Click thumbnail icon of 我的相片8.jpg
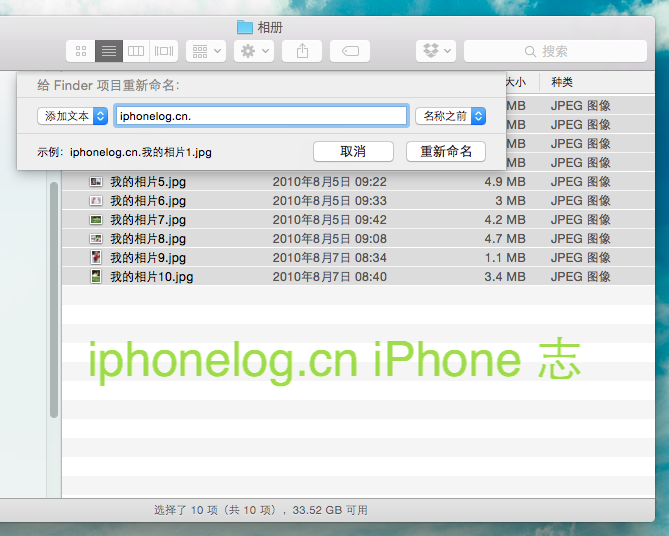Viewport: 669px width, 536px height. pos(96,239)
